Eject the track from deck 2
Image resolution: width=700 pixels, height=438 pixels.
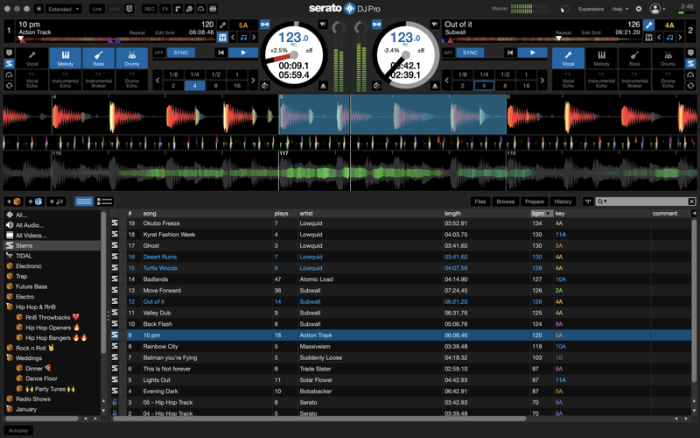(x=435, y=86)
